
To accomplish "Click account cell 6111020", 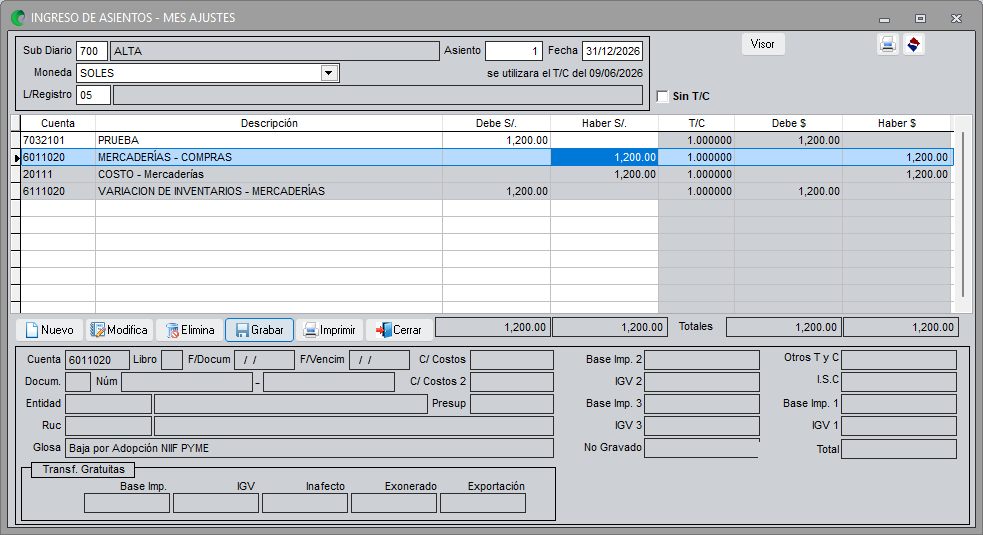I will click(58, 191).
